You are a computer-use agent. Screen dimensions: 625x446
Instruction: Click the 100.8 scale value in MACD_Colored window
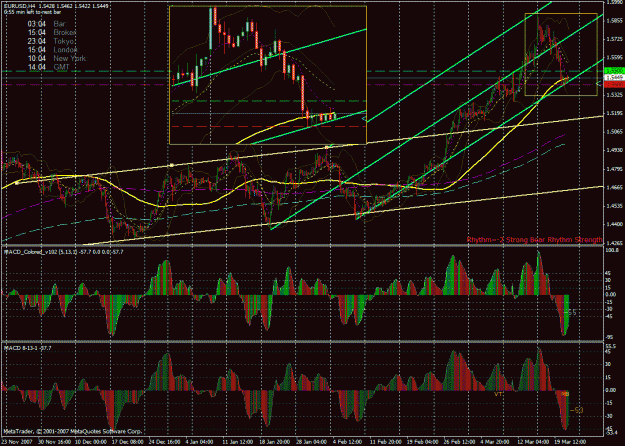point(613,250)
